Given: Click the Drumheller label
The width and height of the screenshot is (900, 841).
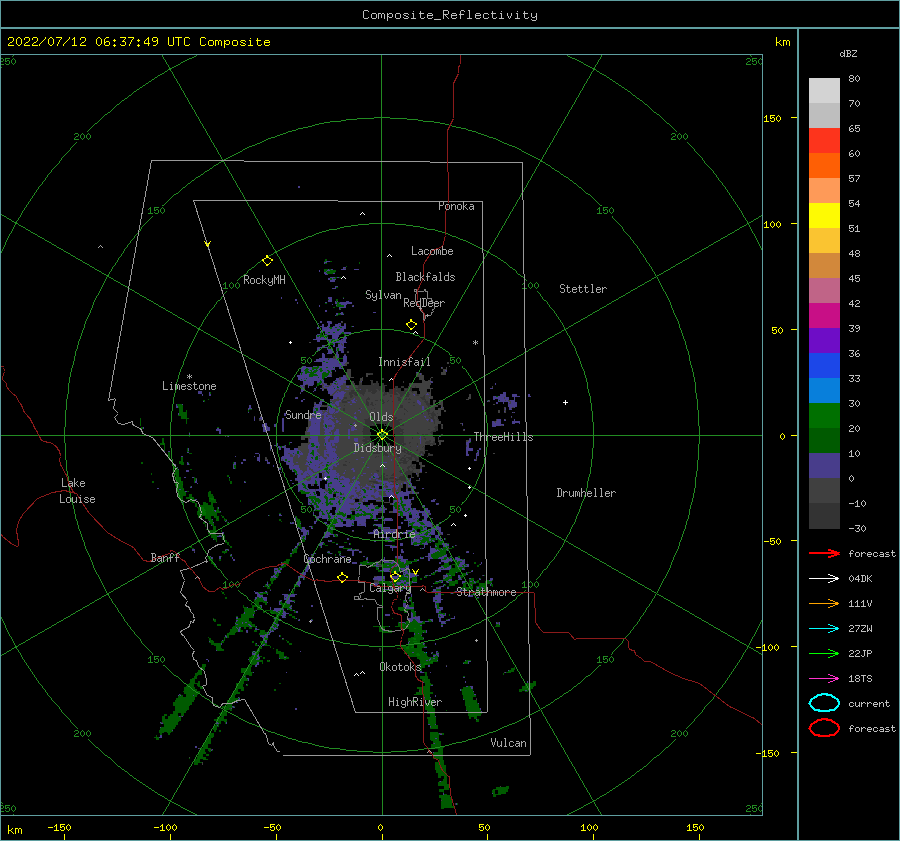Looking at the screenshot, I should coord(586,493).
